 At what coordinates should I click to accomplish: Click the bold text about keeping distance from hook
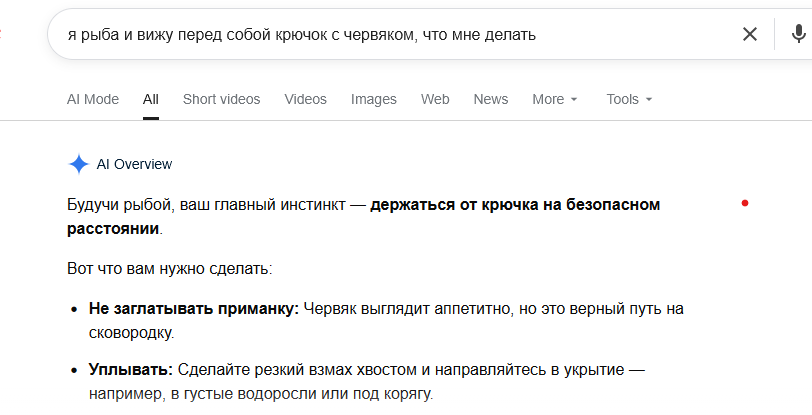pyautogui.click(x=364, y=217)
